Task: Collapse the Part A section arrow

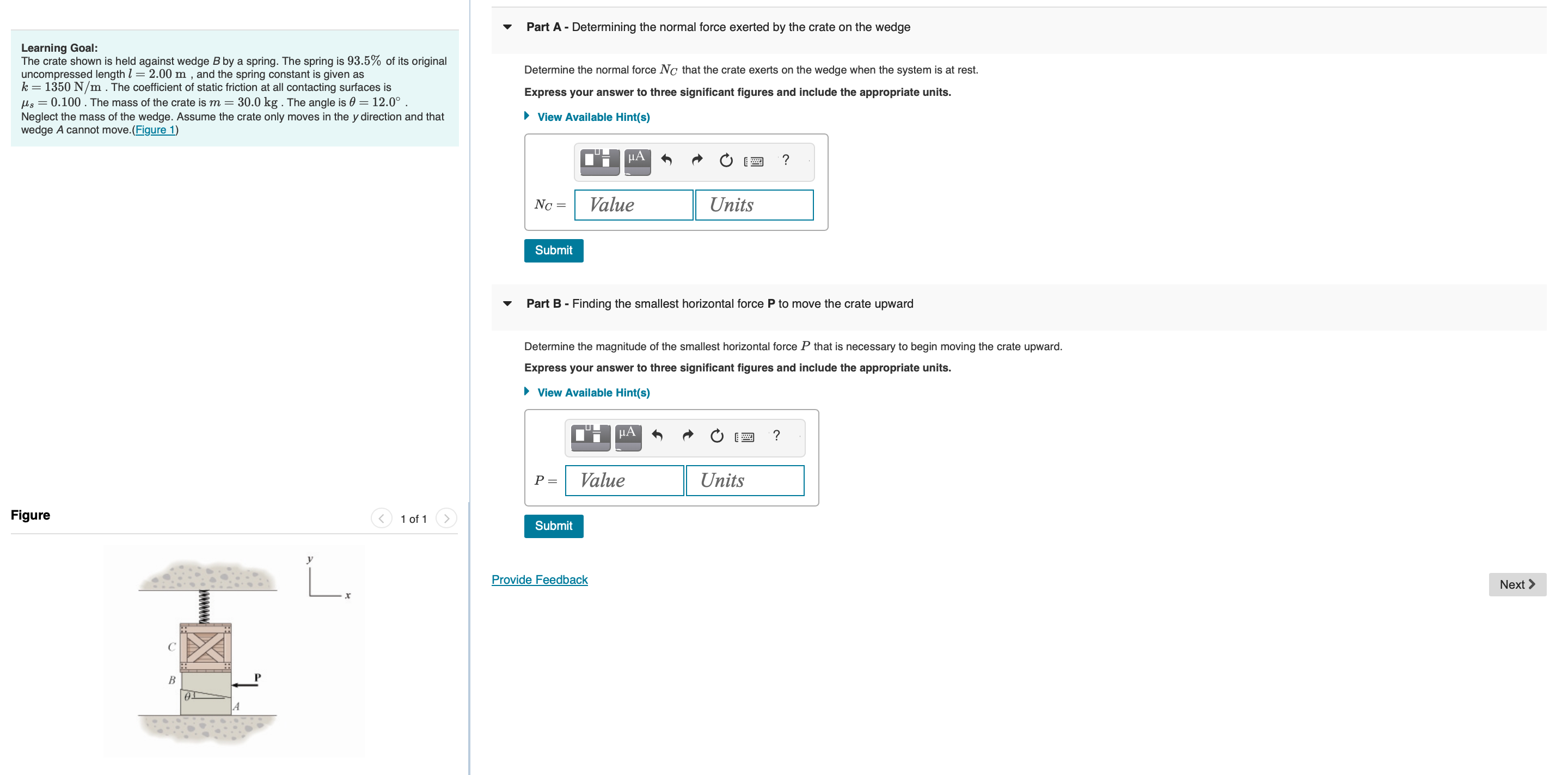Action: [507, 27]
